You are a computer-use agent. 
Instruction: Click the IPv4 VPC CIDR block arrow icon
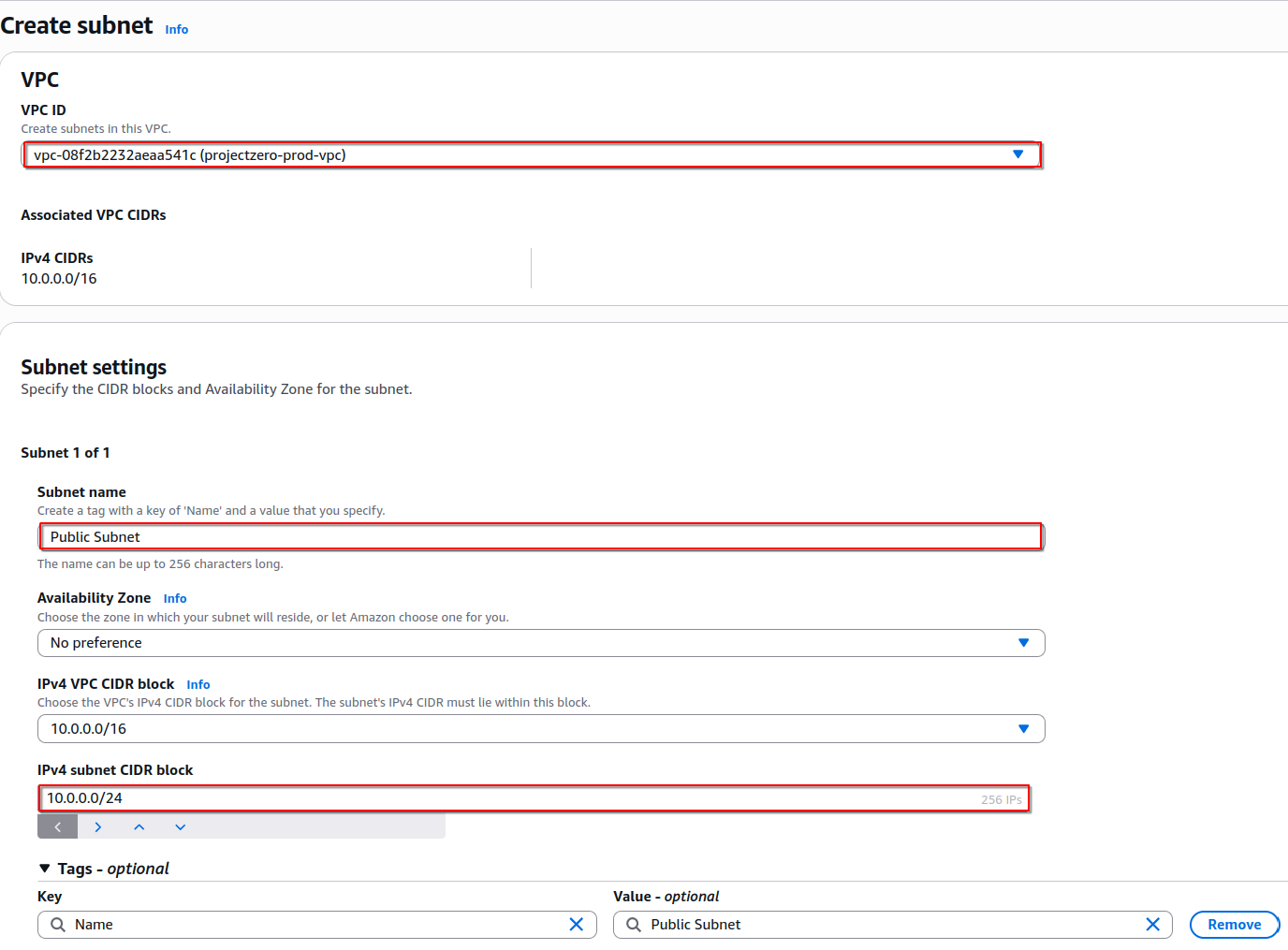[1023, 729]
